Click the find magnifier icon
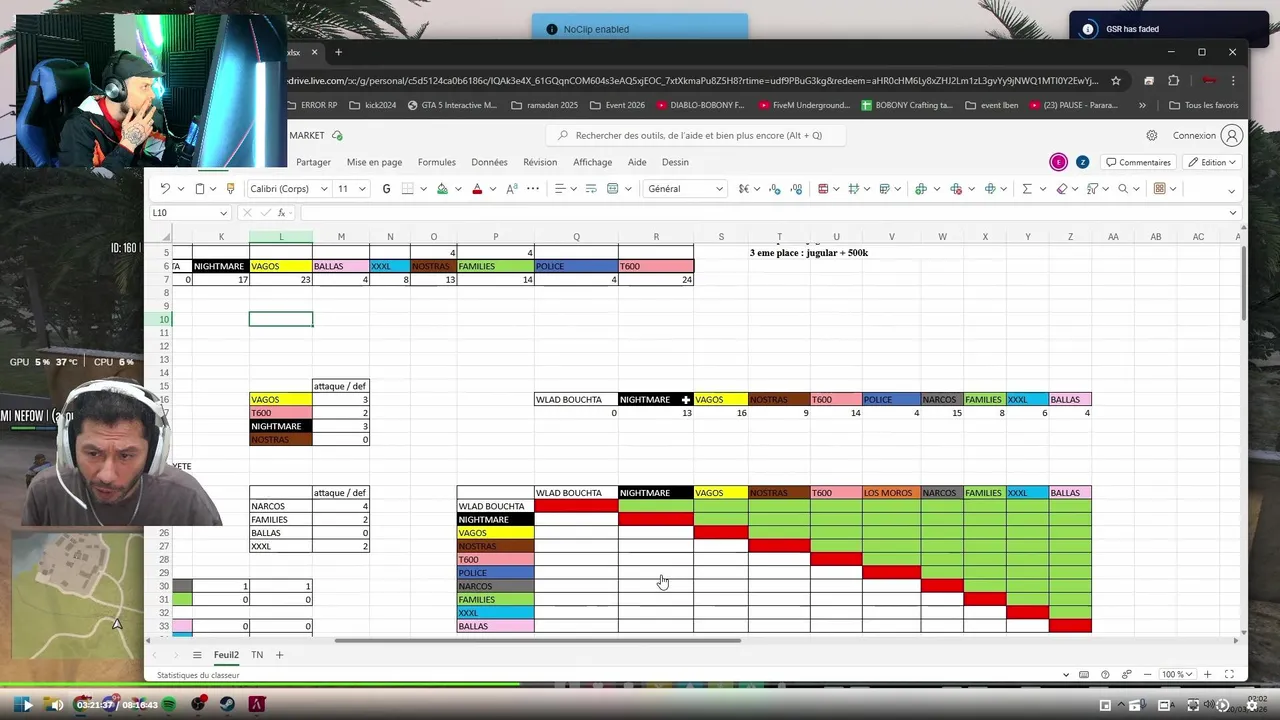 tap(1123, 188)
